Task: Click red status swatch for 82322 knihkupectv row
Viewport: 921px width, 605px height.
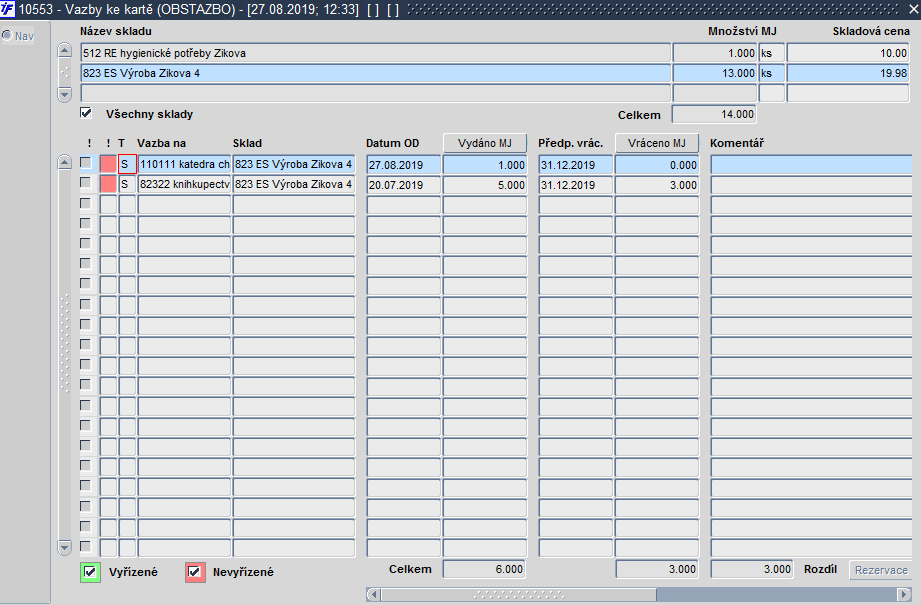Action: point(109,184)
